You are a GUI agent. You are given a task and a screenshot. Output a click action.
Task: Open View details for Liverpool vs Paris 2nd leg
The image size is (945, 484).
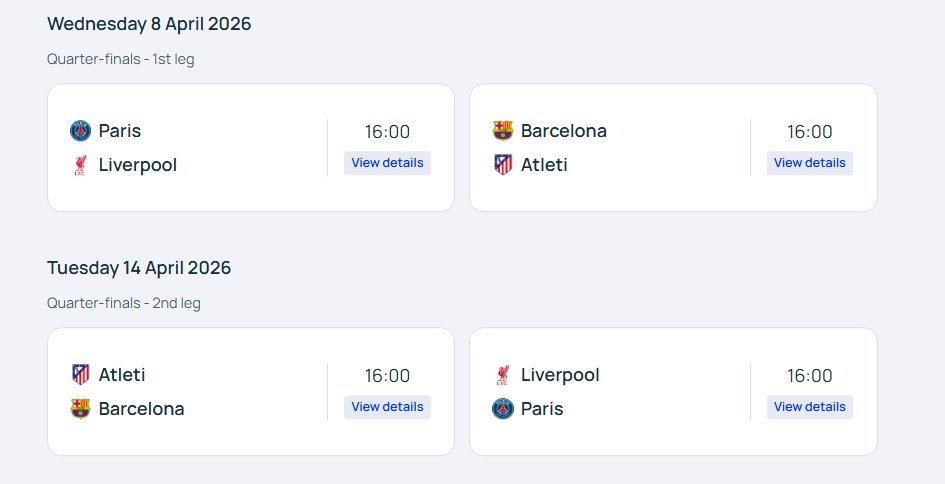tap(810, 407)
